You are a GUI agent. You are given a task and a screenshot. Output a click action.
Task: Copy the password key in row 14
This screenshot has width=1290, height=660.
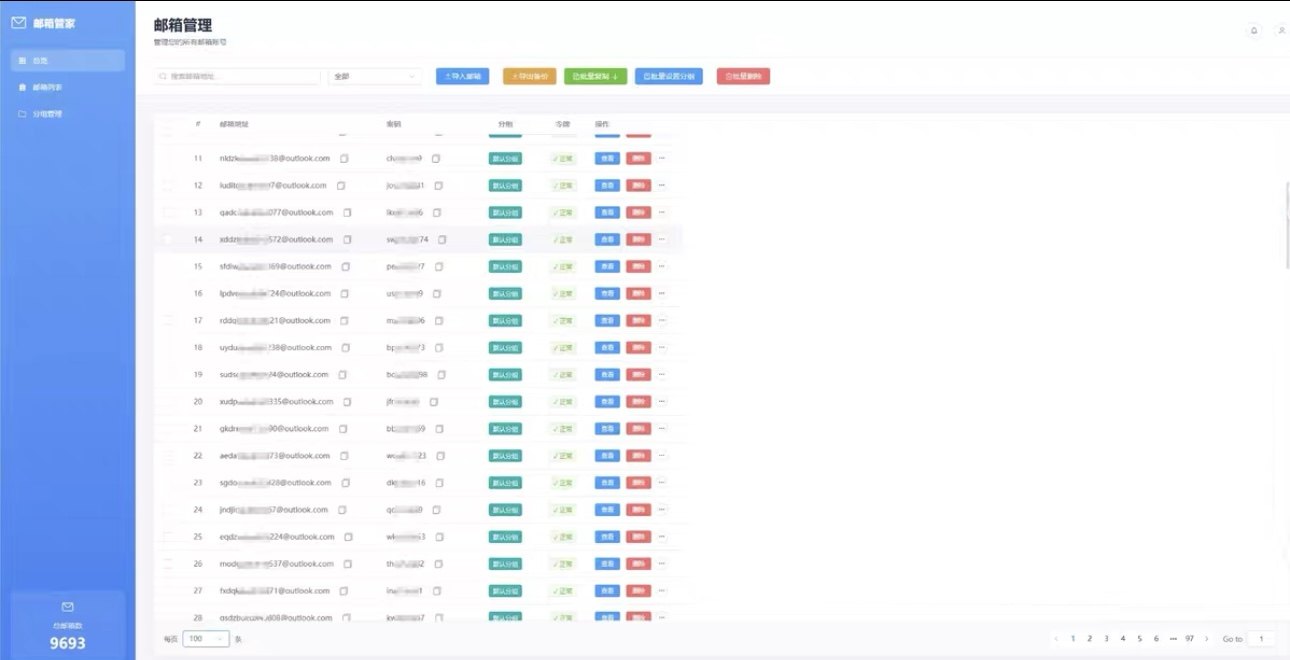[x=442, y=240]
